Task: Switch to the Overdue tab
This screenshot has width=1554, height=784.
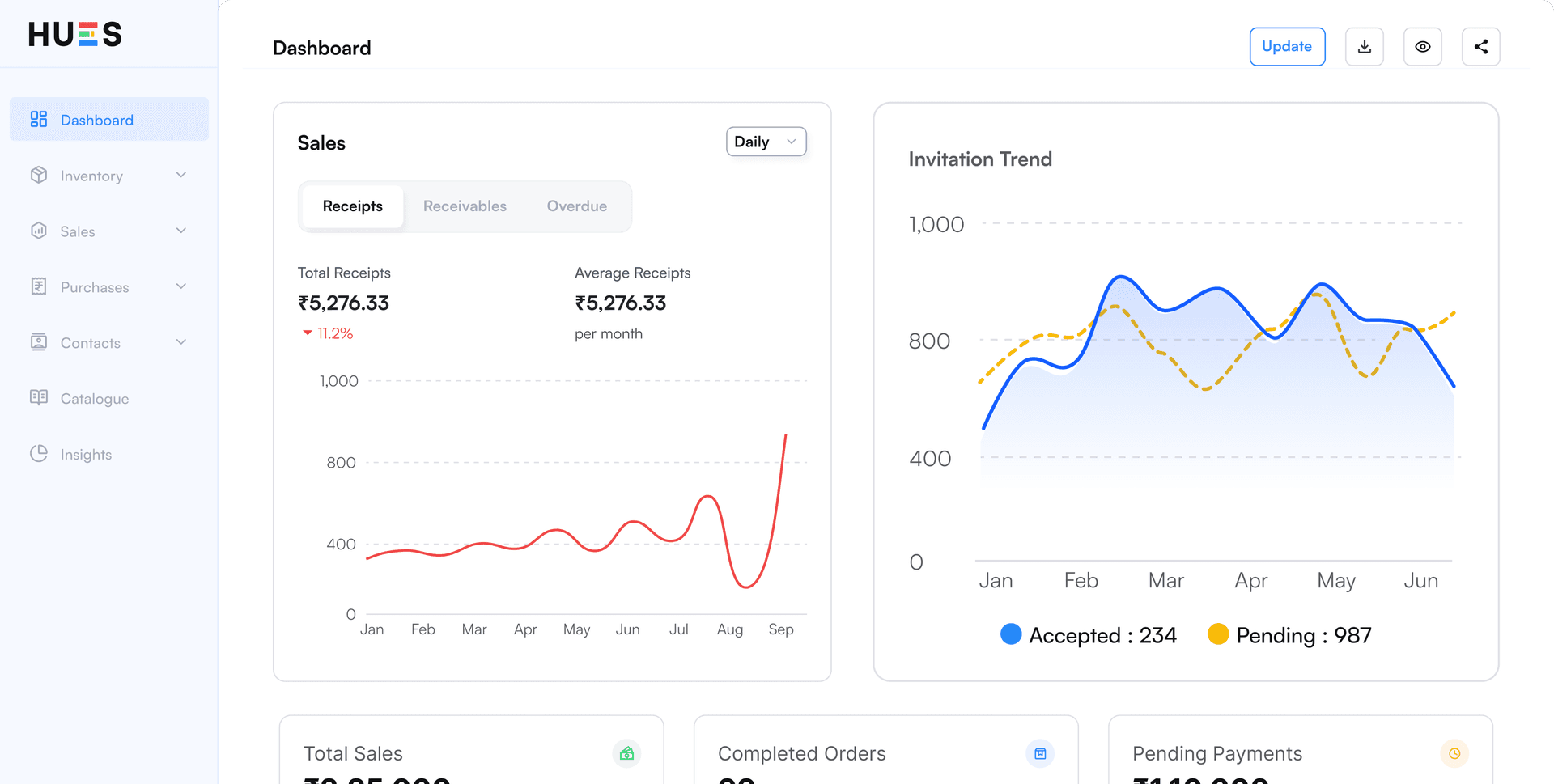Action: (x=576, y=206)
